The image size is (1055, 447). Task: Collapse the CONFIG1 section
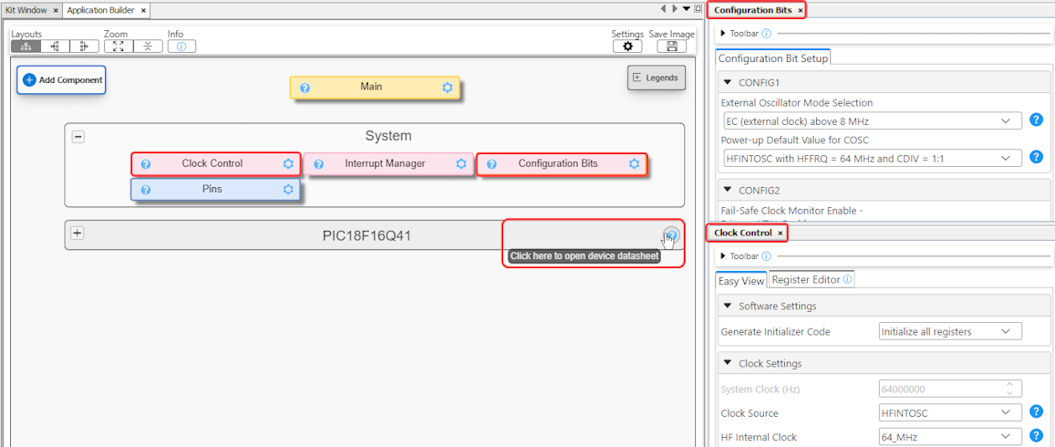pyautogui.click(x=728, y=83)
